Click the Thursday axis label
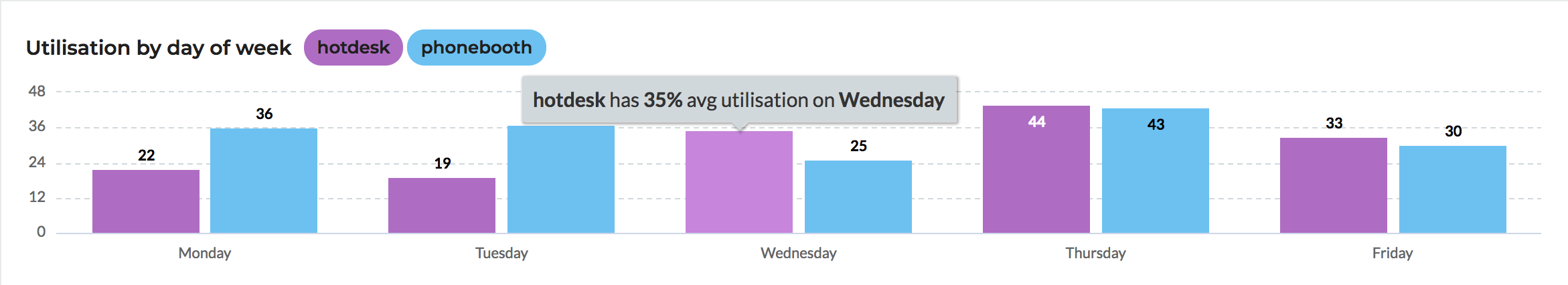The image size is (1568, 285). 1096,253
